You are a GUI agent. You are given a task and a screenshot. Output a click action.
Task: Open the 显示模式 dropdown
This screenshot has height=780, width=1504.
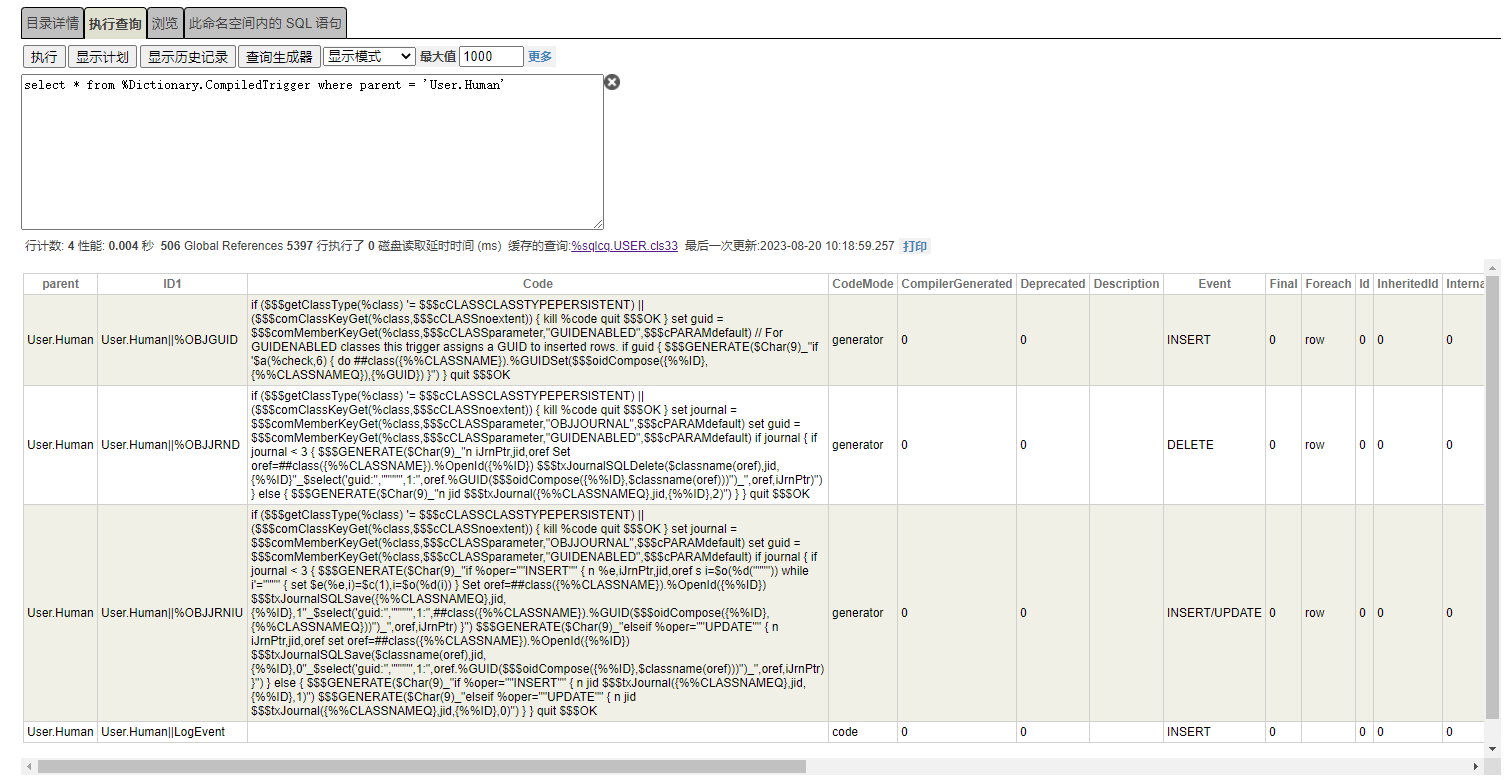[369, 57]
